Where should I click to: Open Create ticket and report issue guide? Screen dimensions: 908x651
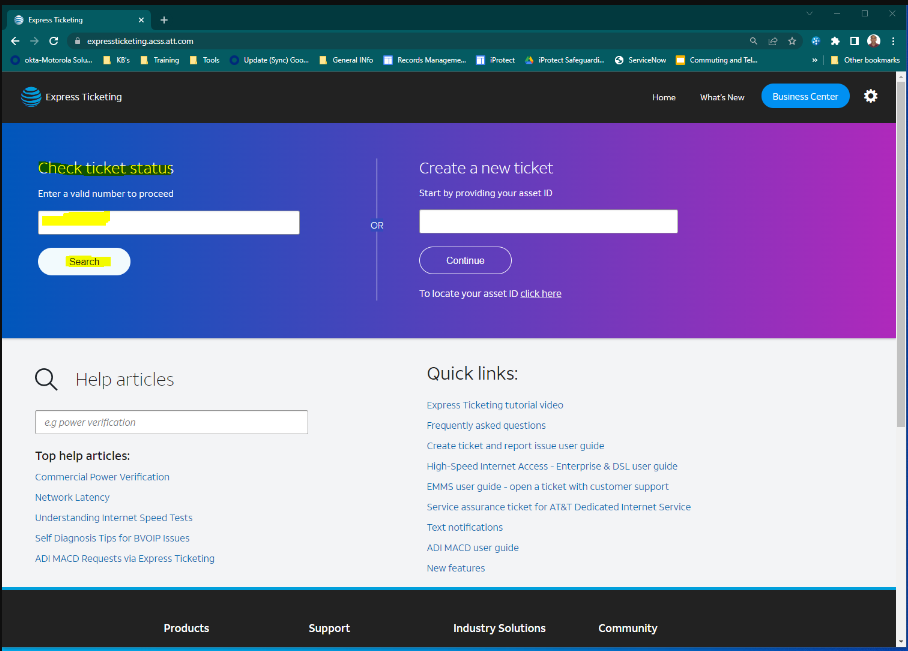point(515,446)
